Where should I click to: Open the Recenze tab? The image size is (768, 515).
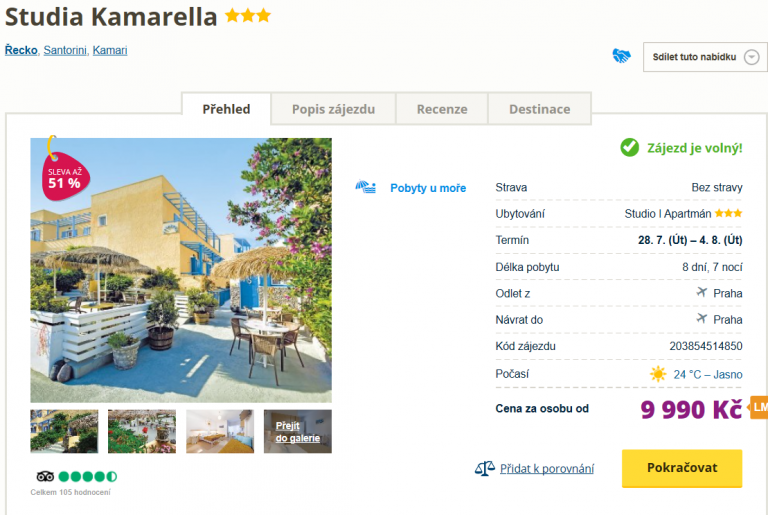pyautogui.click(x=442, y=109)
